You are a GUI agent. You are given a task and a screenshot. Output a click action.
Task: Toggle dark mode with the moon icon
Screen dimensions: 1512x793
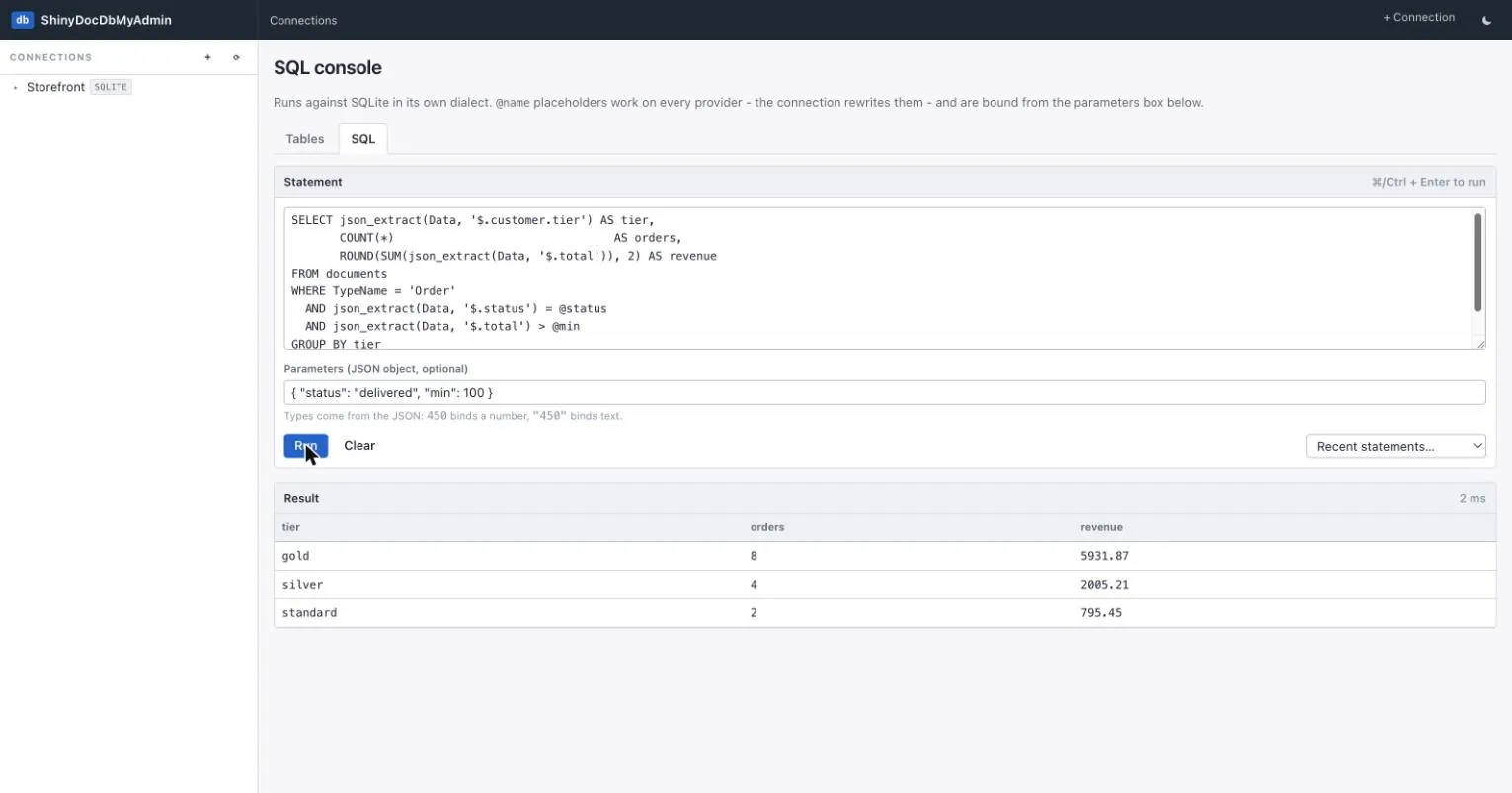pyautogui.click(x=1486, y=20)
